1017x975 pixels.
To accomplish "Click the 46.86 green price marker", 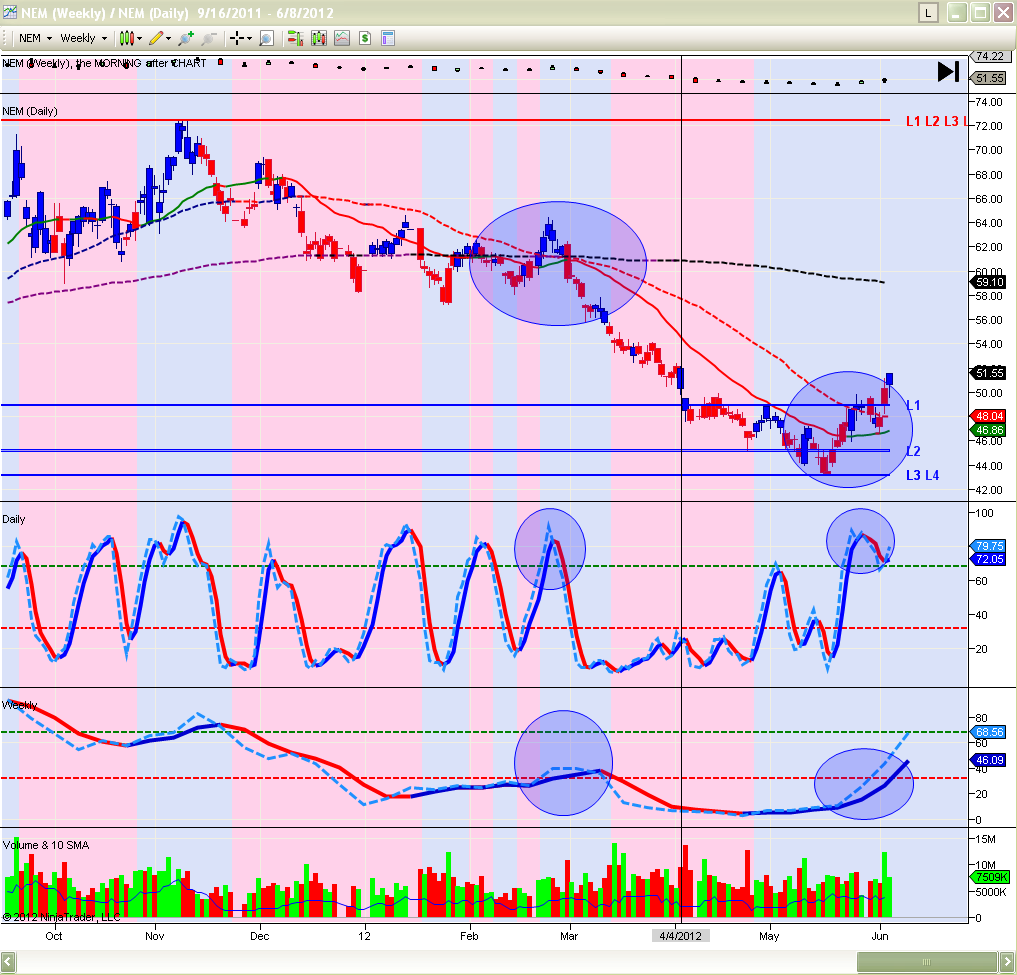I will click(x=988, y=430).
